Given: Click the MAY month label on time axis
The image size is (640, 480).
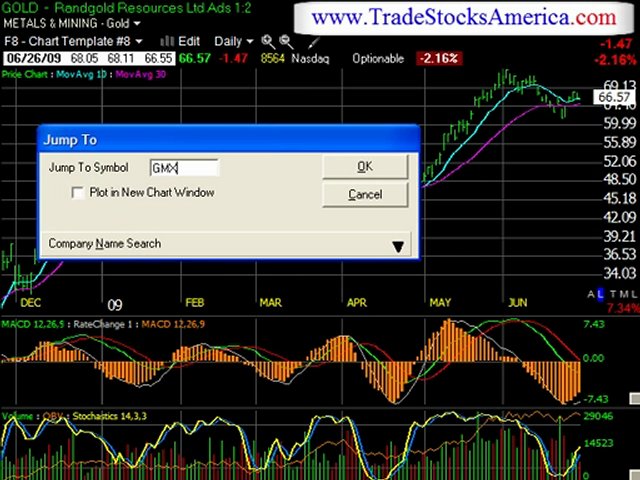Looking at the screenshot, I should tap(440, 303).
